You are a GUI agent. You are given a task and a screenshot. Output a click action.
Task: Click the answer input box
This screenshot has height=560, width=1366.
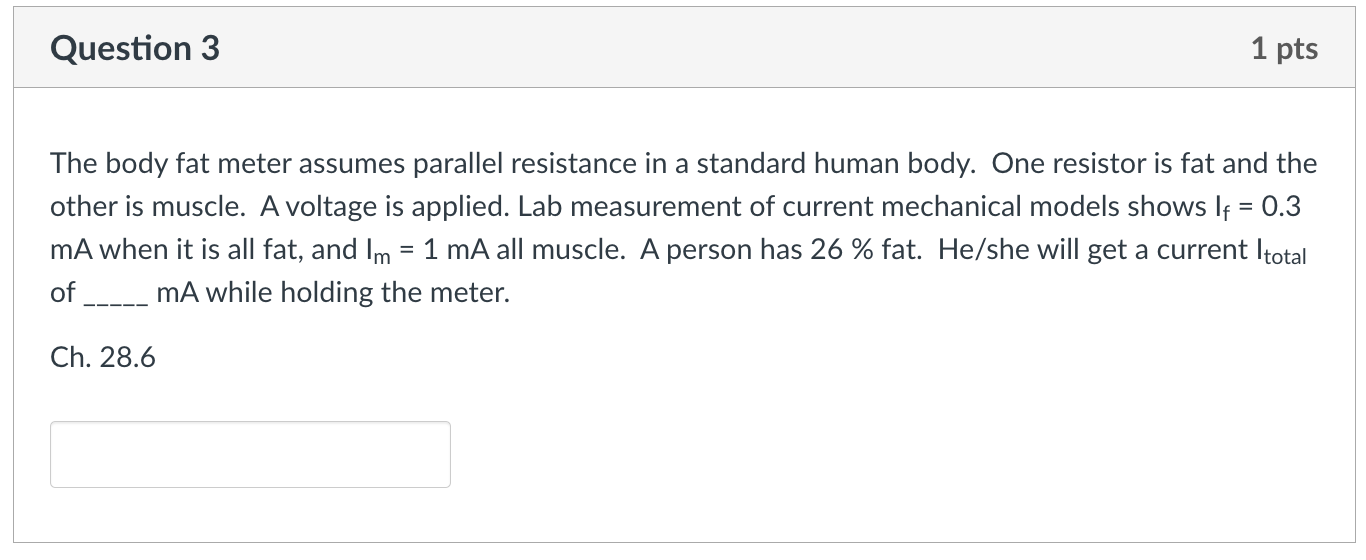click(250, 454)
